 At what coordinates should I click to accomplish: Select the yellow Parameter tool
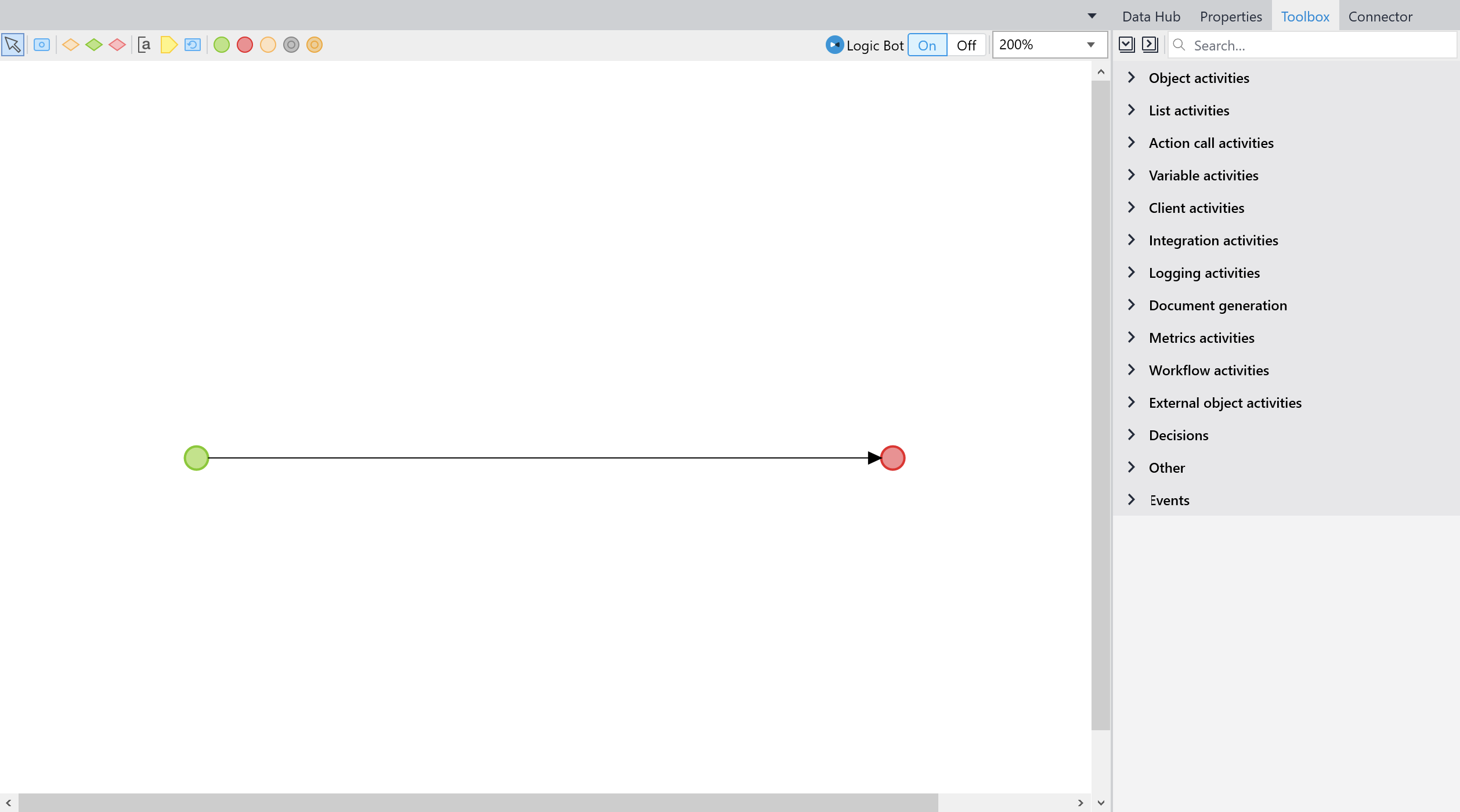168,45
